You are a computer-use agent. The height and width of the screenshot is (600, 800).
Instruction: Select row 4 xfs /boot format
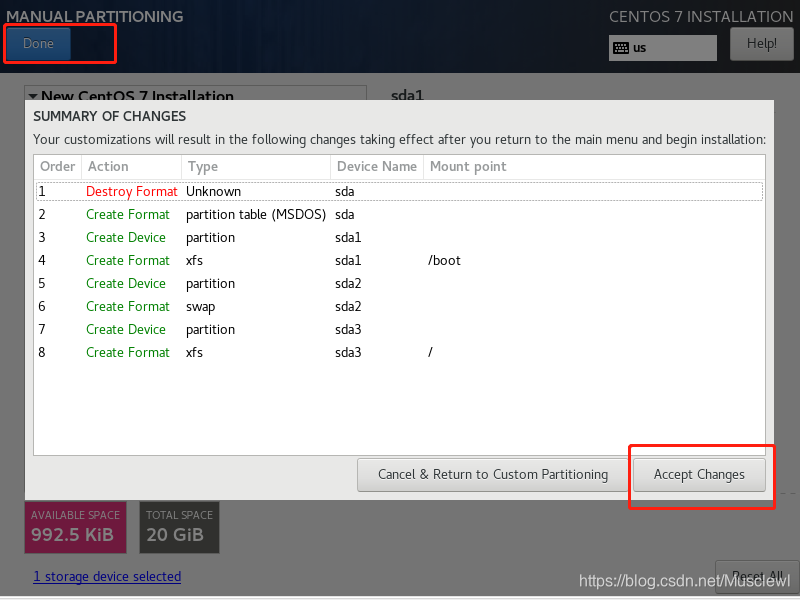click(399, 260)
